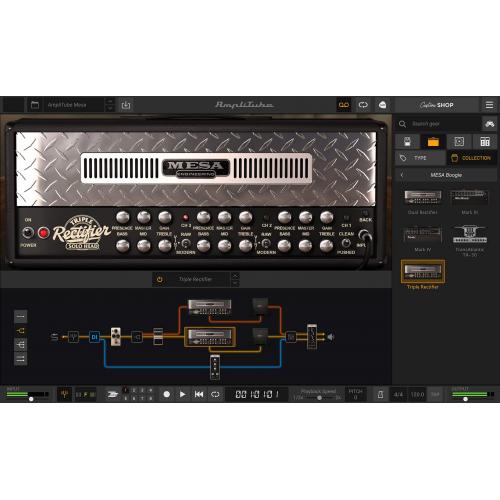Go back from MESA Boogie collection
The image size is (500, 500).
(x=402, y=175)
